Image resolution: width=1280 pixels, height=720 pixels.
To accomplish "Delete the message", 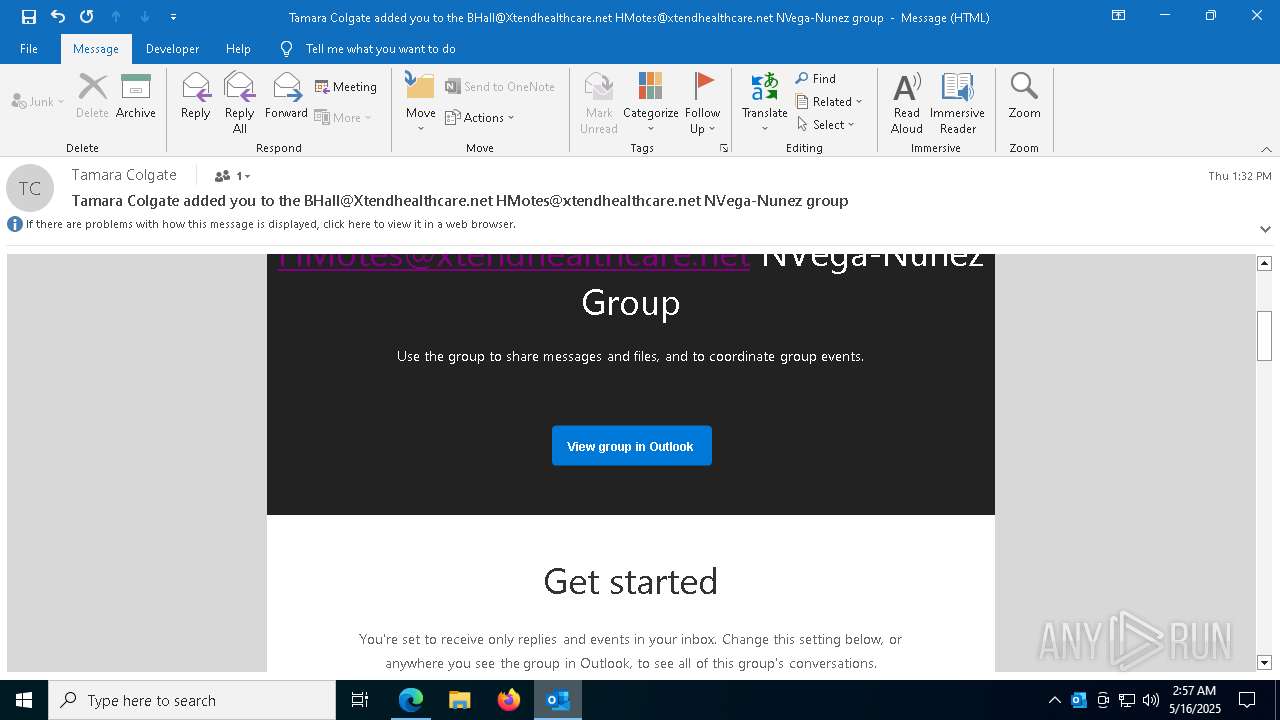I will coord(93,96).
